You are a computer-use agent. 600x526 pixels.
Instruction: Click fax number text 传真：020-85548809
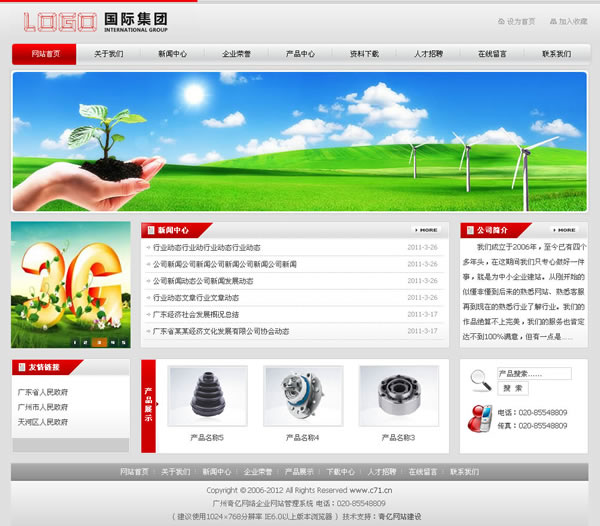532,426
